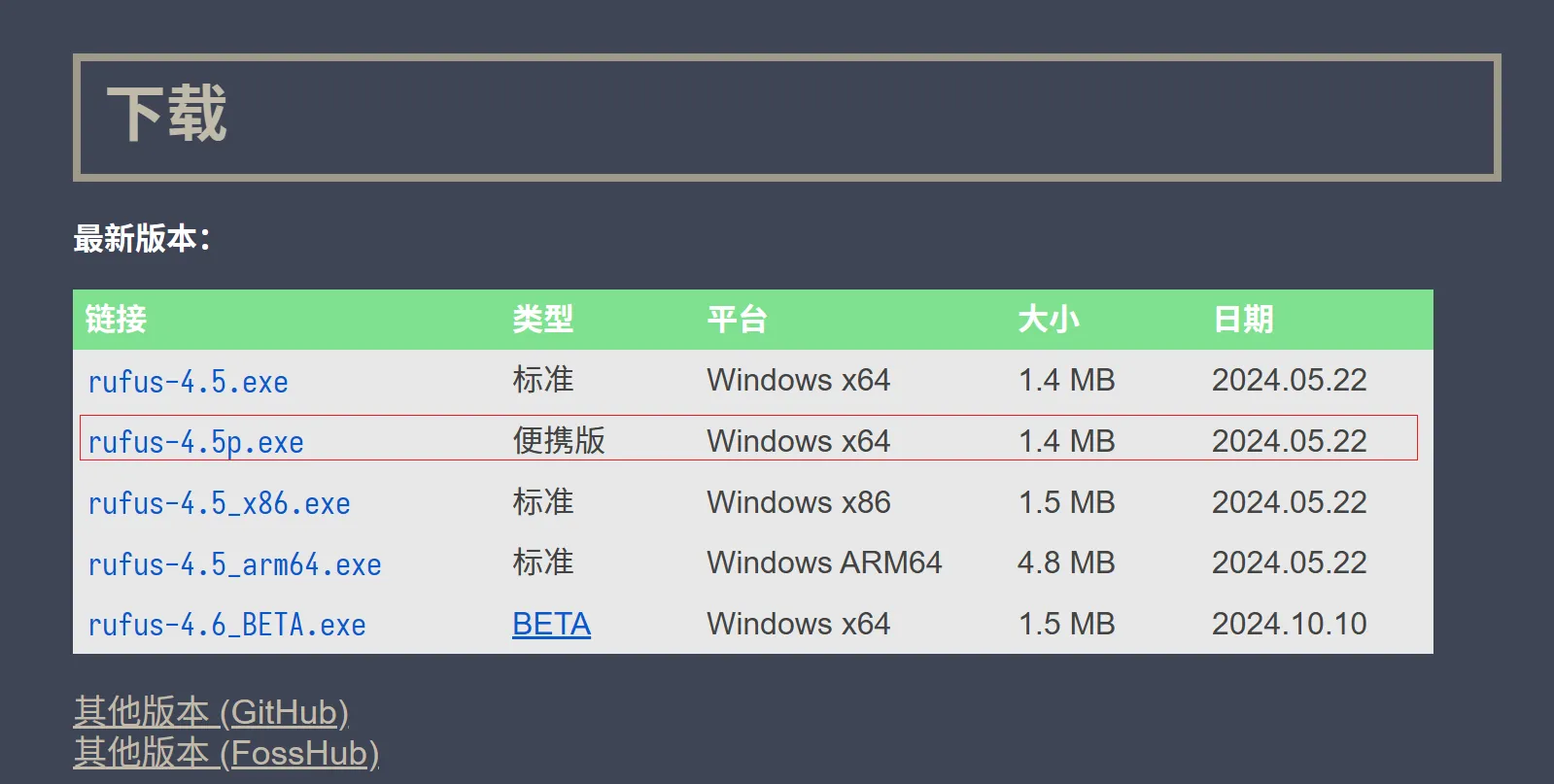Open the rufus-4.5_arm64.exe download link
The image size is (1554, 784).
[x=234, y=564]
